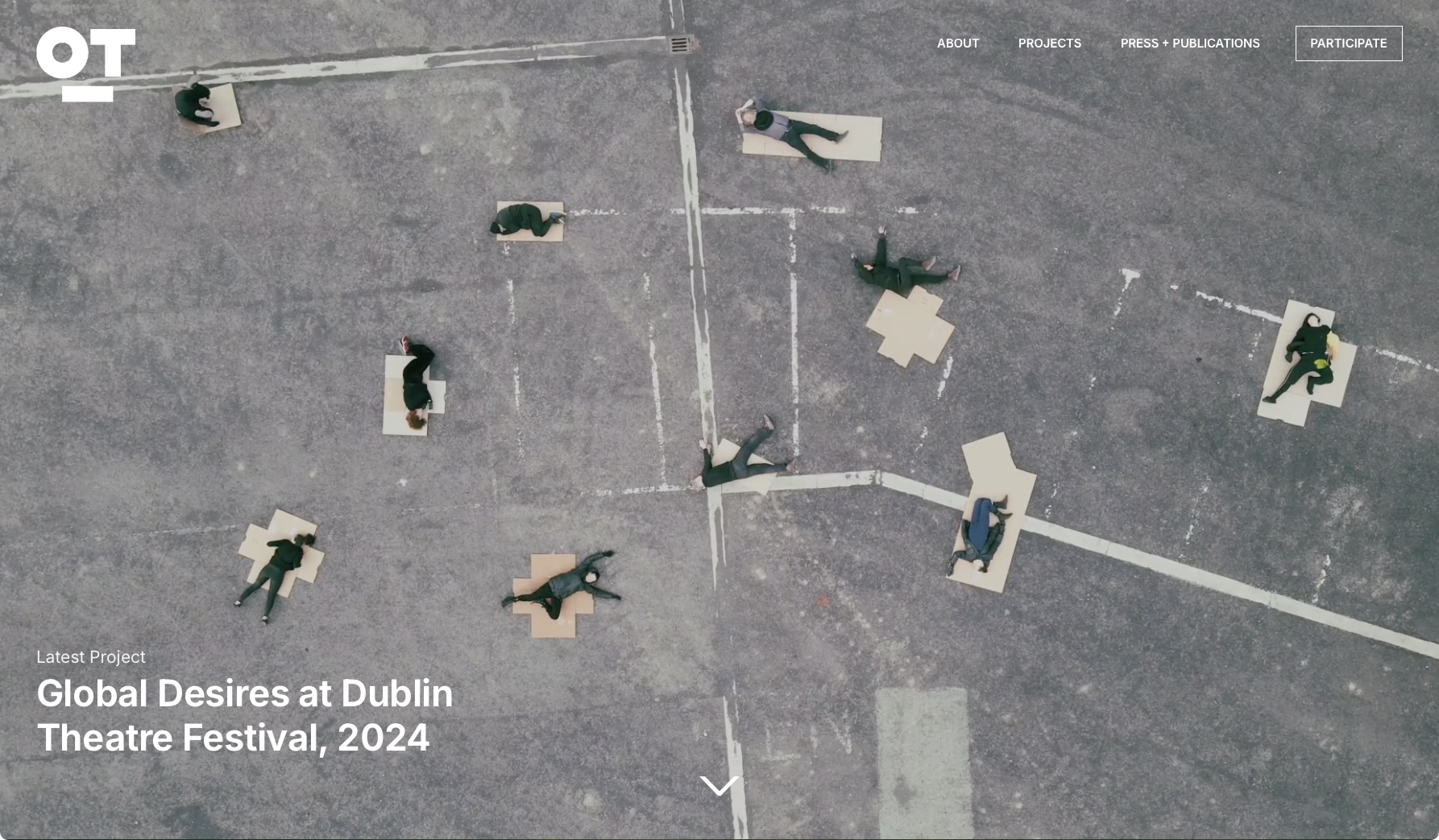Open the About menu item

pos(958,43)
